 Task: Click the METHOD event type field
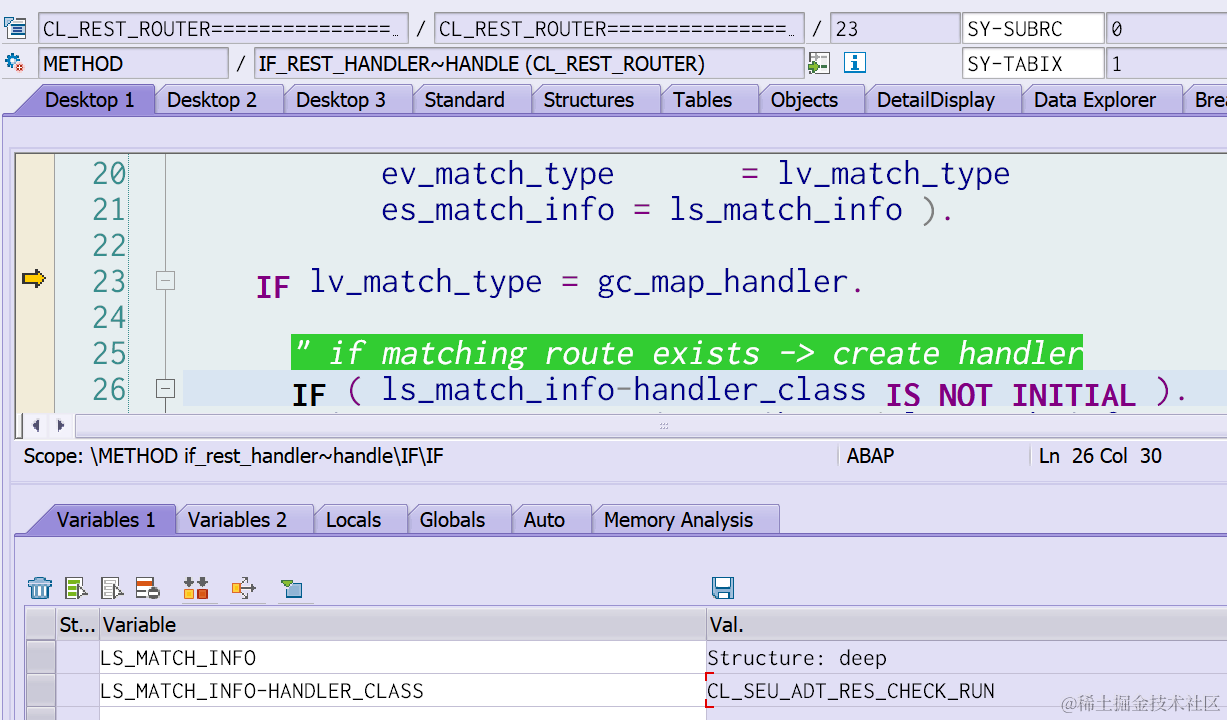133,64
